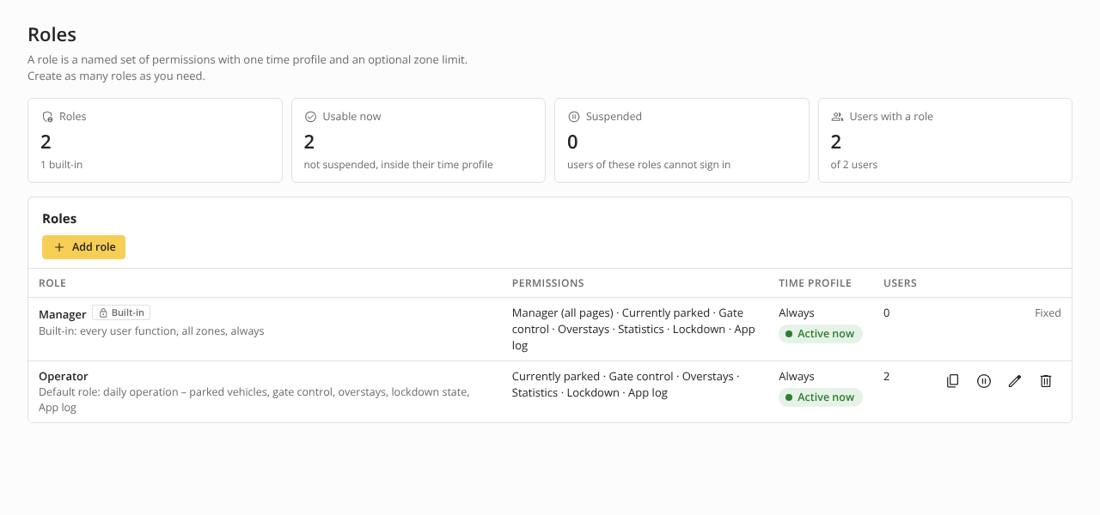Click Always time profile in Operator row
The width and height of the screenshot is (1100, 515).
click(x=796, y=376)
